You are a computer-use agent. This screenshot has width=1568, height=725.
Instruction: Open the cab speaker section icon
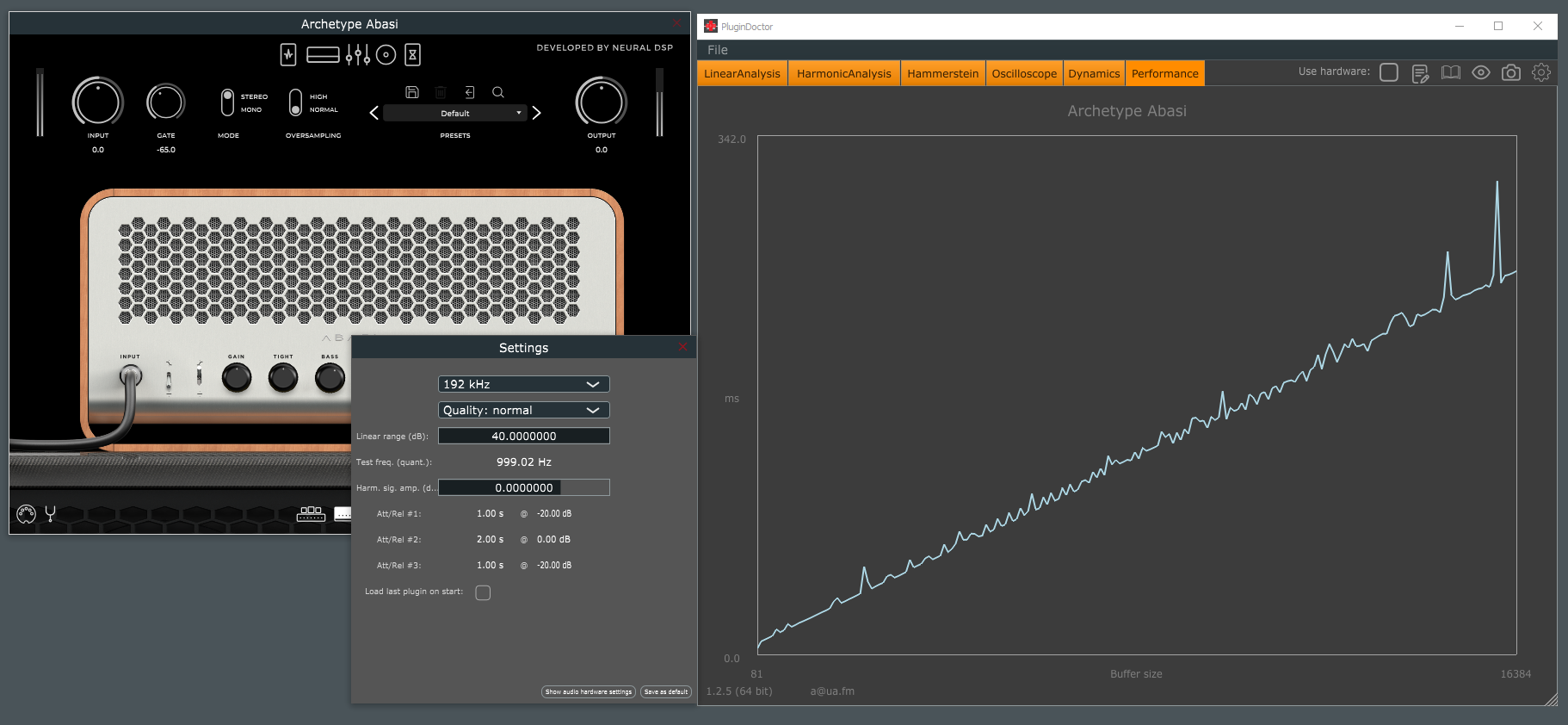386,55
